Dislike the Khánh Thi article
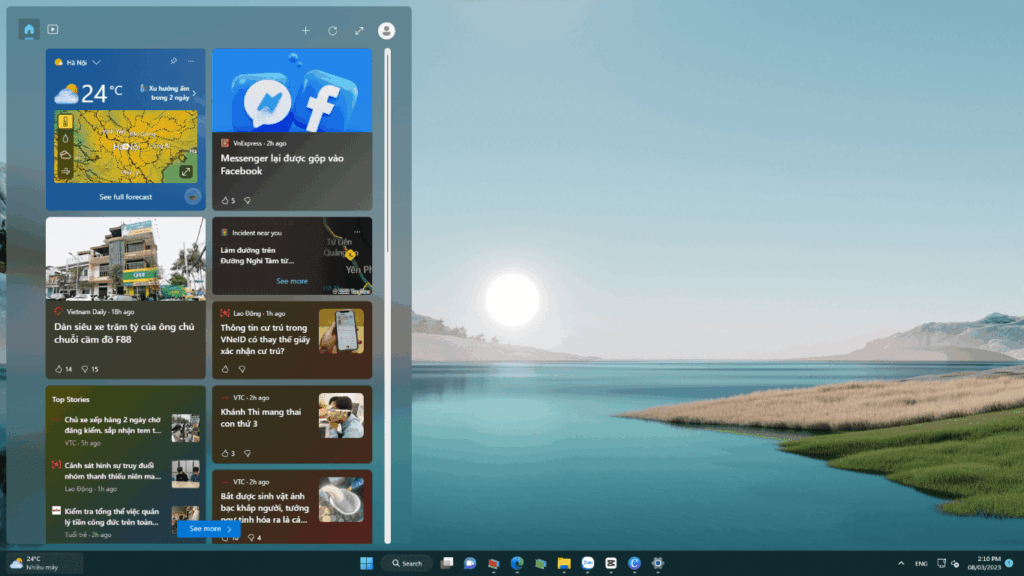1024x576 pixels. coord(247,453)
